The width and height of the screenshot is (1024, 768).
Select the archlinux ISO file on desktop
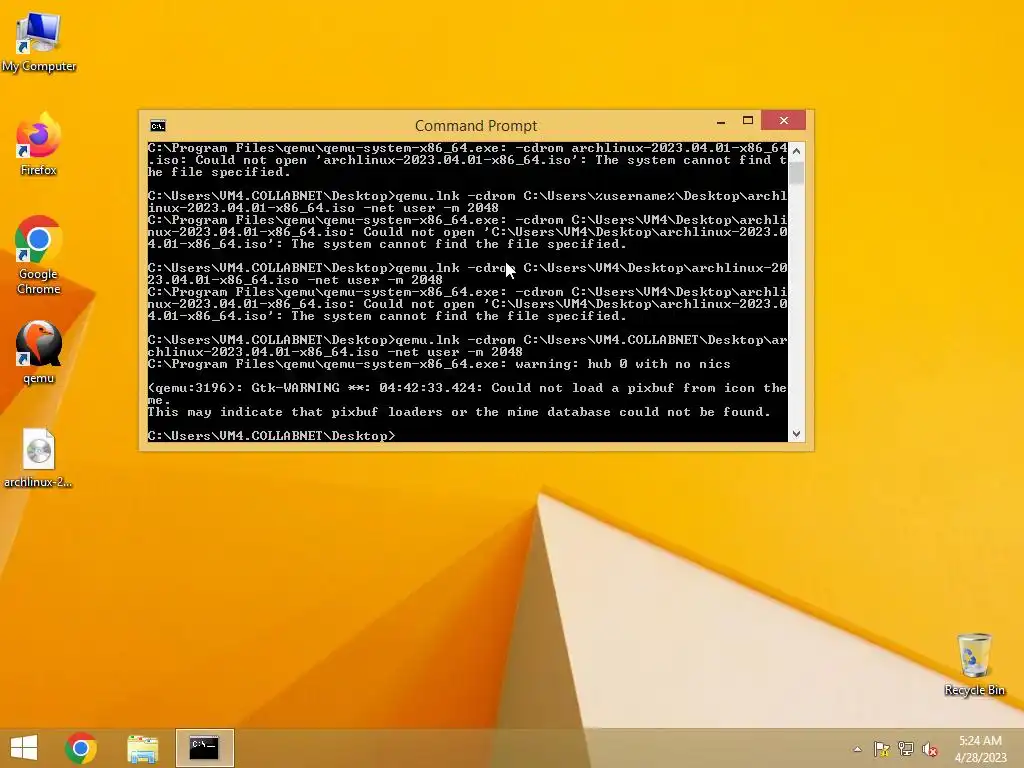point(38,457)
